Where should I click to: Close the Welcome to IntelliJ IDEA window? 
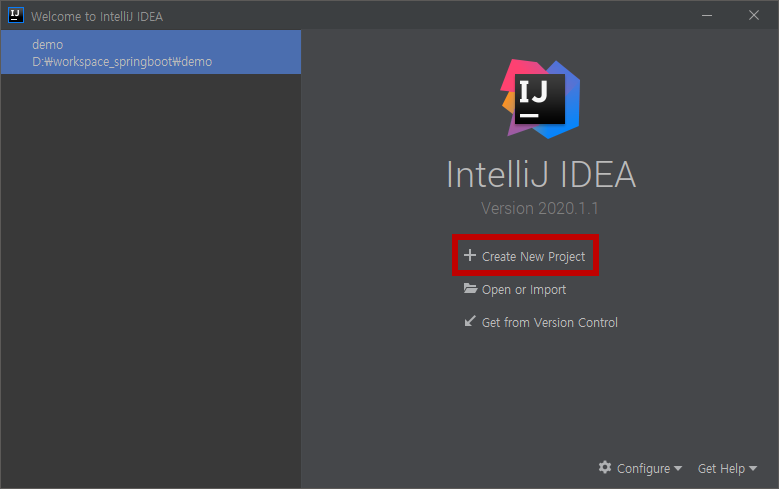click(x=754, y=15)
